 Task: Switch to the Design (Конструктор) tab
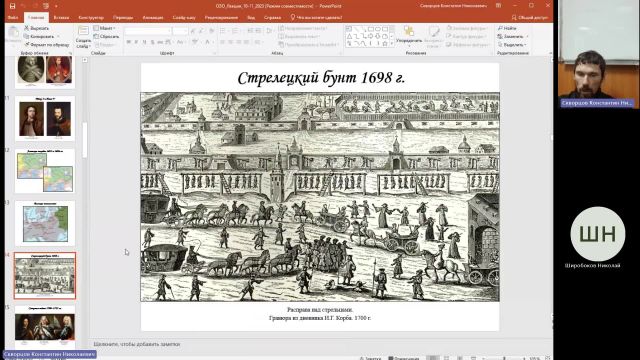click(x=91, y=18)
